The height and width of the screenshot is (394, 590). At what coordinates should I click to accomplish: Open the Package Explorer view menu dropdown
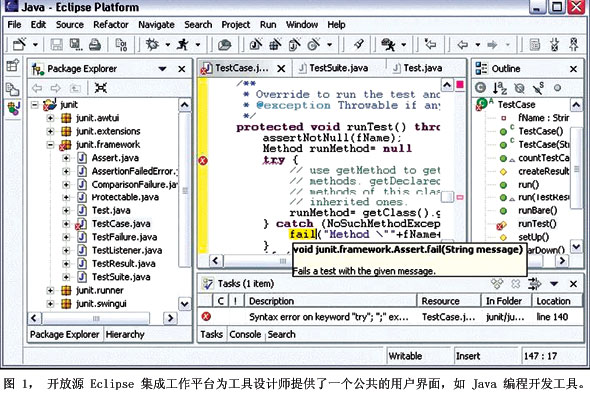pyautogui.click(x=162, y=69)
